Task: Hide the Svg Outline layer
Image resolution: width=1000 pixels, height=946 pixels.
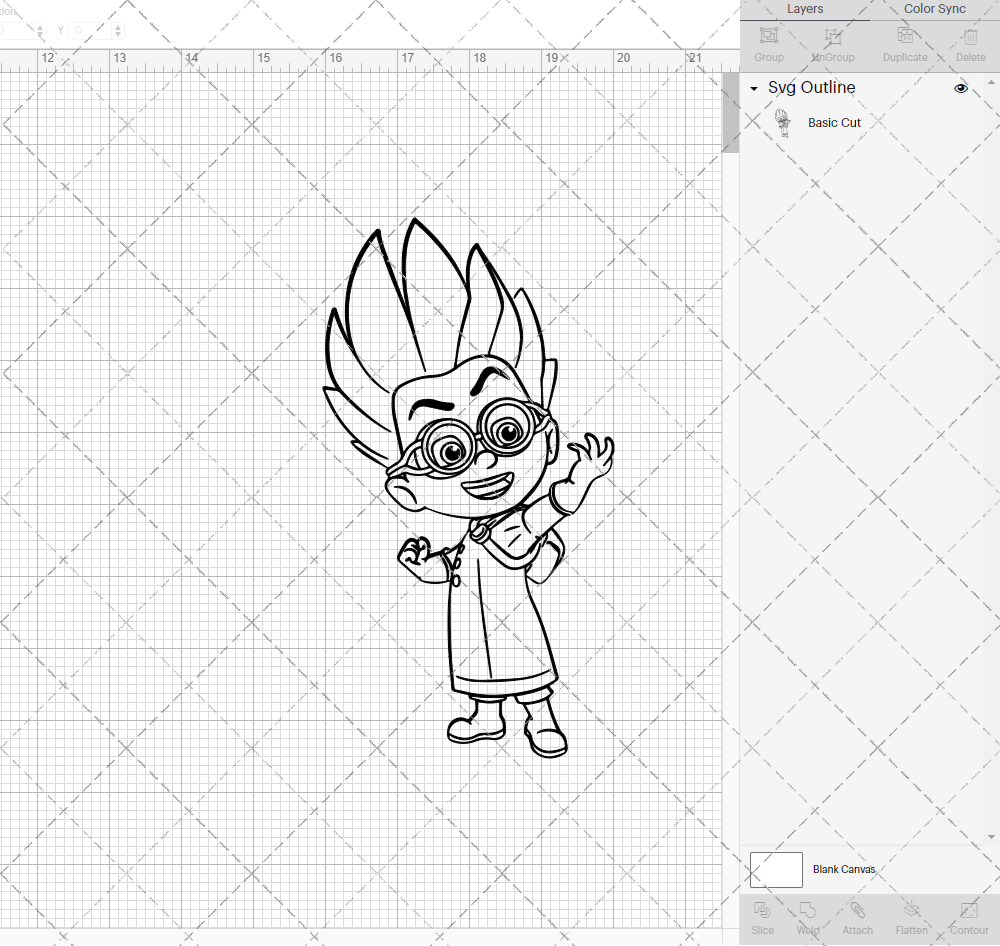Action: pyautogui.click(x=960, y=88)
